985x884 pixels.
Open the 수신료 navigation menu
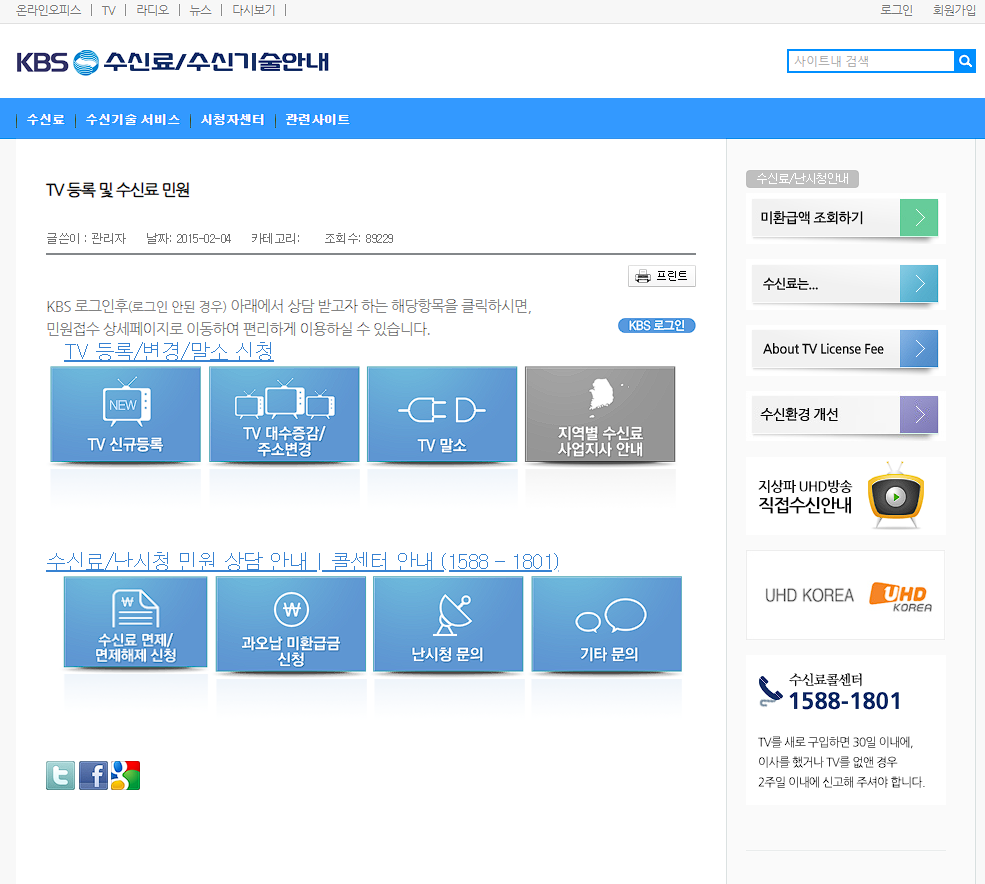pyautogui.click(x=45, y=119)
